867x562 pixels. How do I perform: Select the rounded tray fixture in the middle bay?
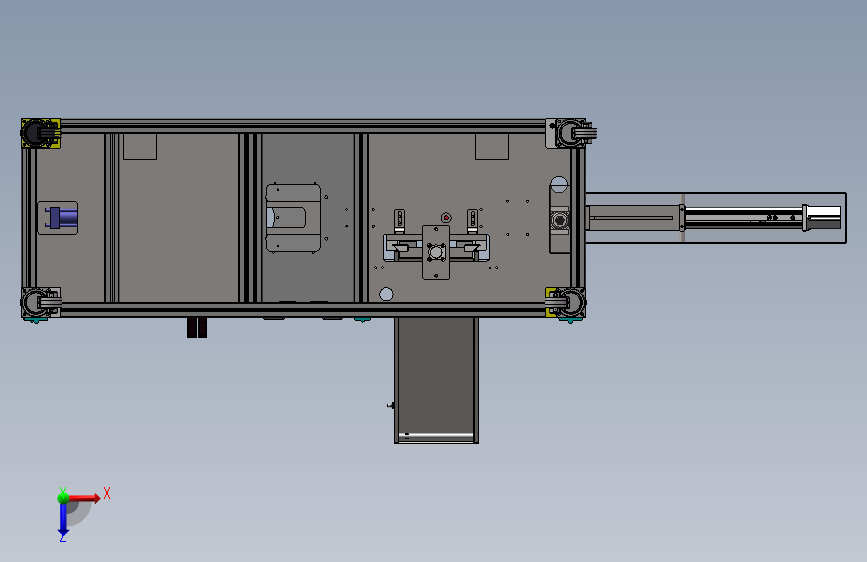coord(293,218)
